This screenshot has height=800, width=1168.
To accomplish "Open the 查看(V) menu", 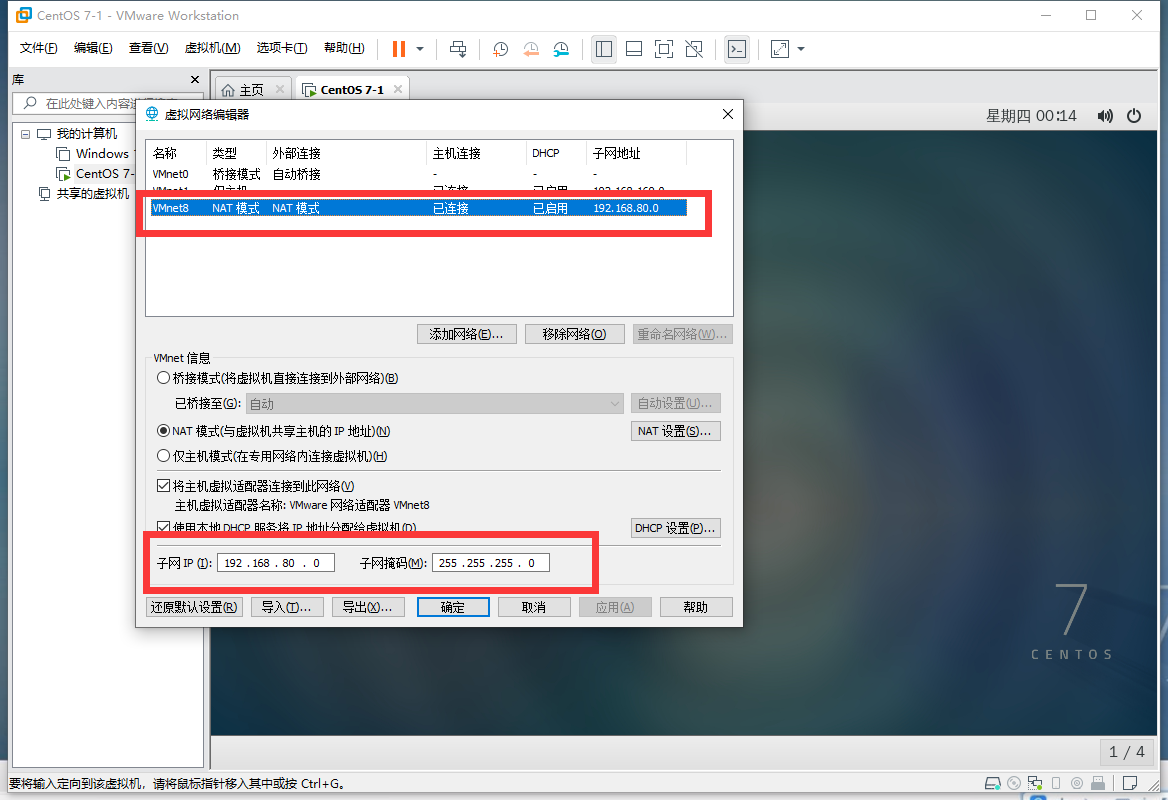I will pyautogui.click(x=148, y=48).
